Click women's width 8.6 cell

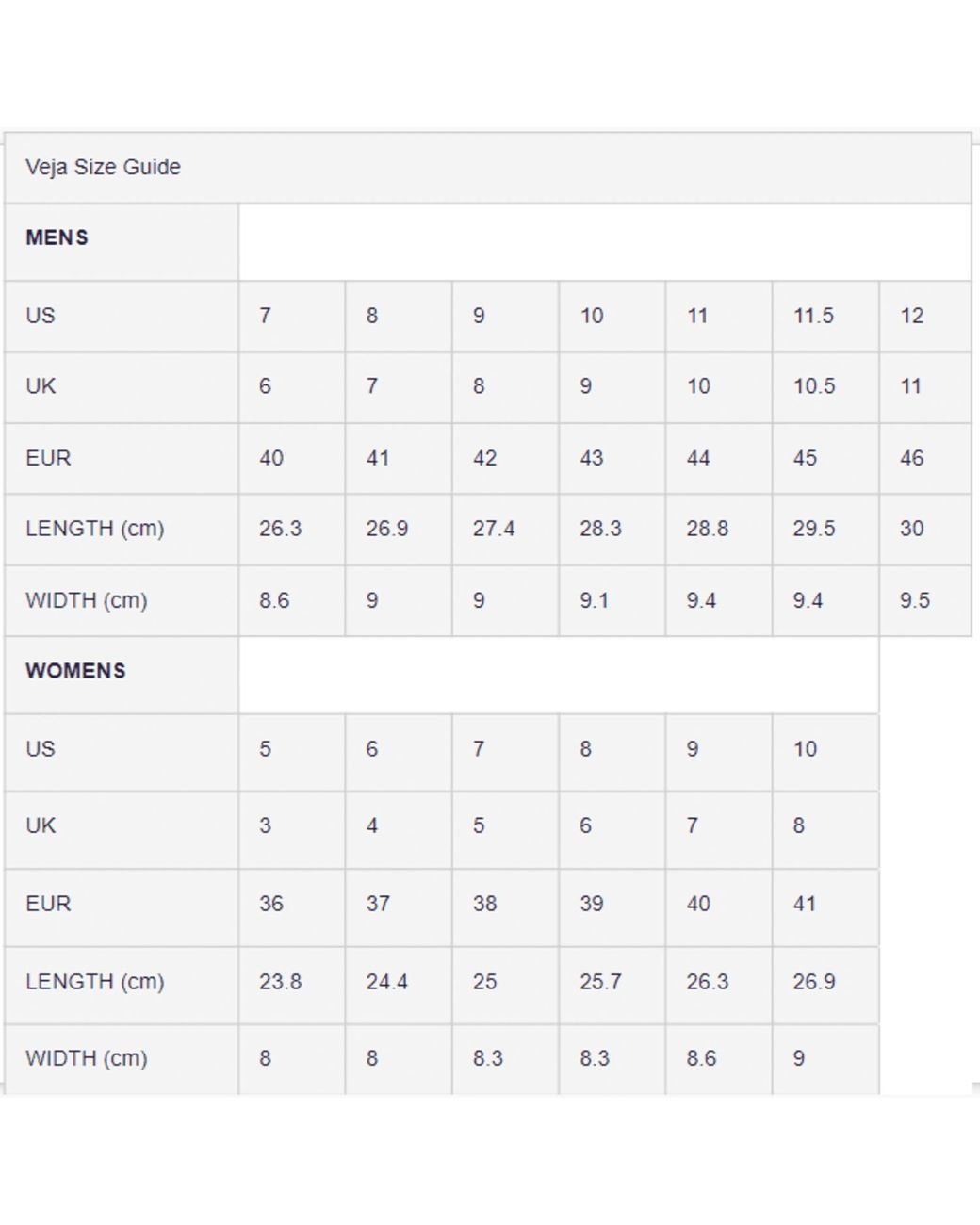point(718,1059)
